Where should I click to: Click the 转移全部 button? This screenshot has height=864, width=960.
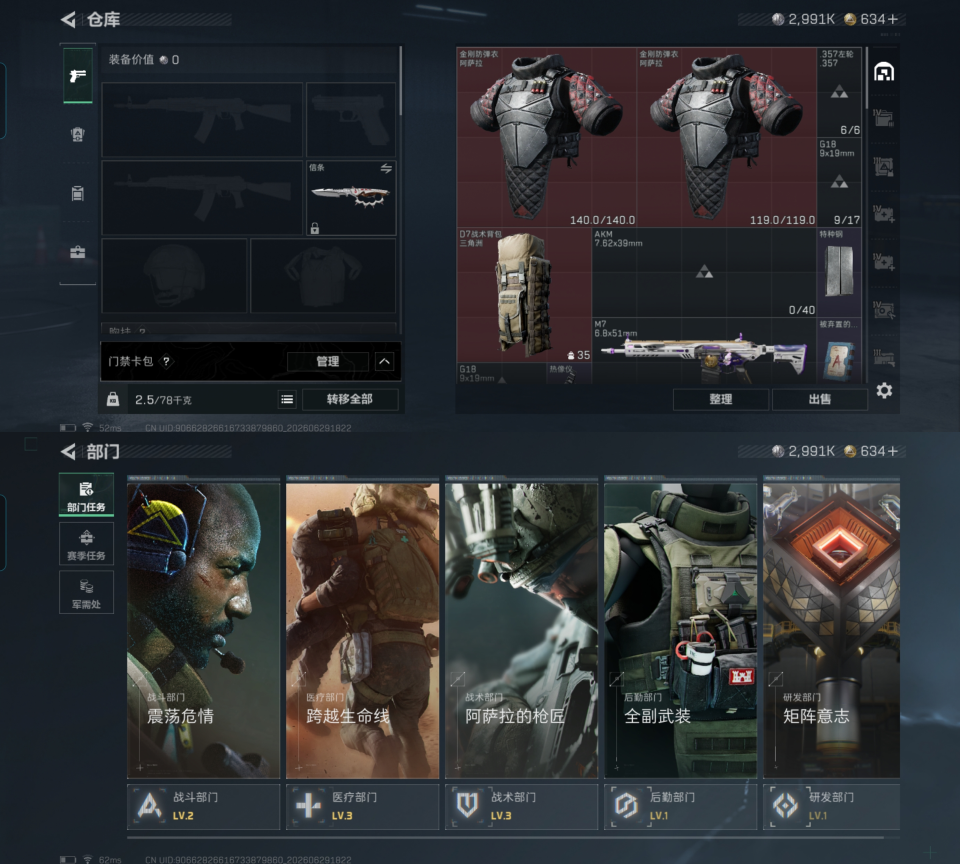coord(350,399)
